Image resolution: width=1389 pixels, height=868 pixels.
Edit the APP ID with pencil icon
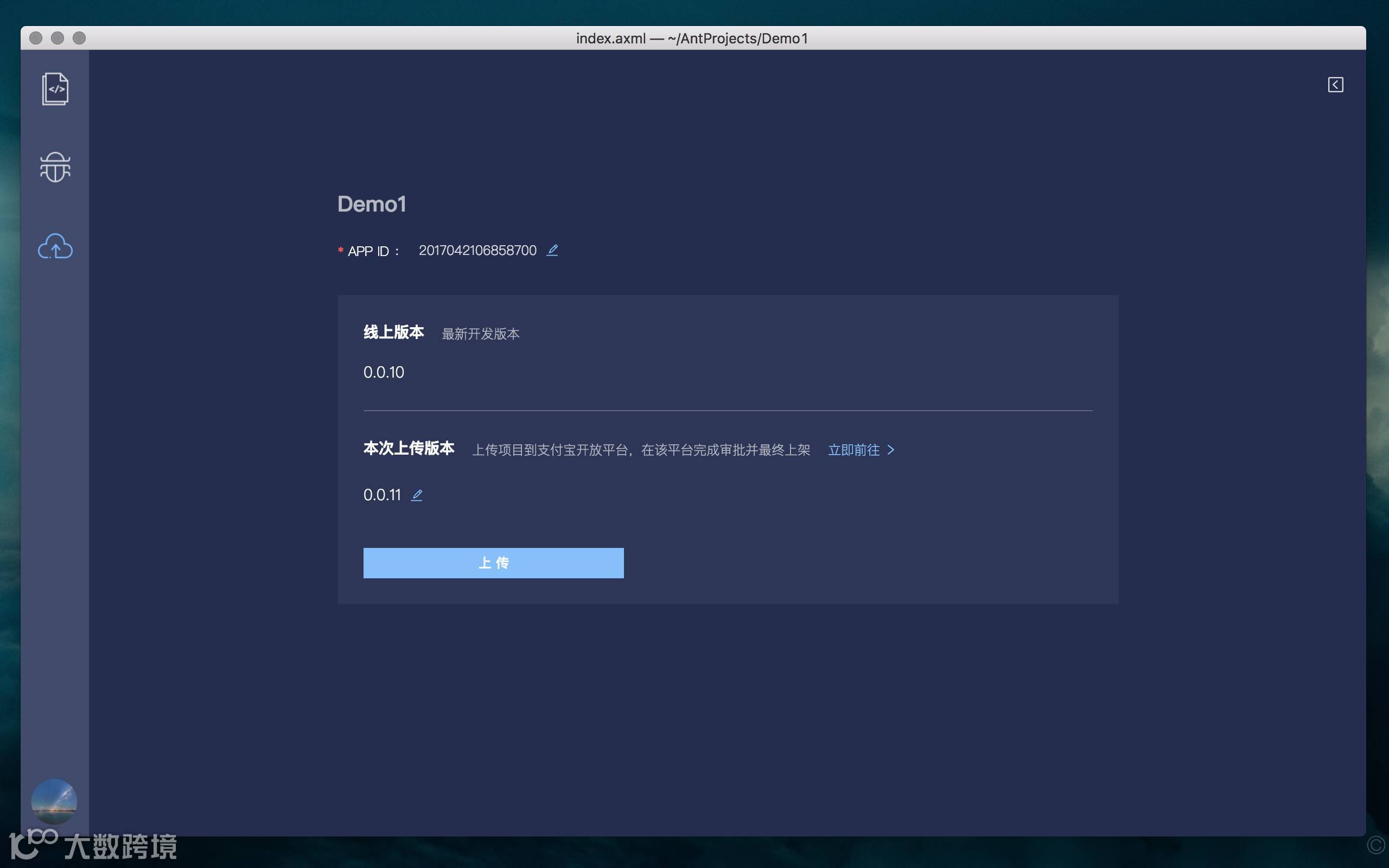coord(552,250)
